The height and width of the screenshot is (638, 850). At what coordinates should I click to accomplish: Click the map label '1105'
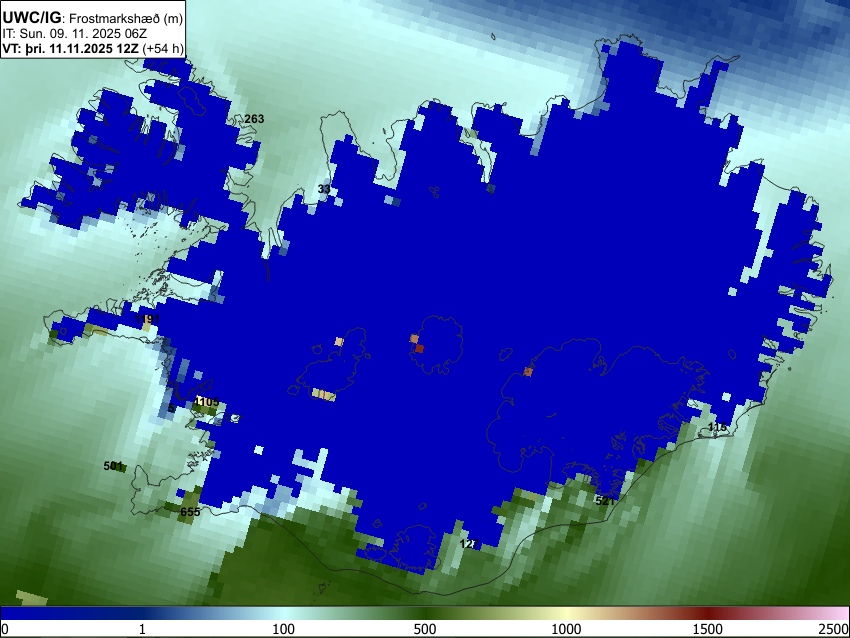tap(207, 402)
